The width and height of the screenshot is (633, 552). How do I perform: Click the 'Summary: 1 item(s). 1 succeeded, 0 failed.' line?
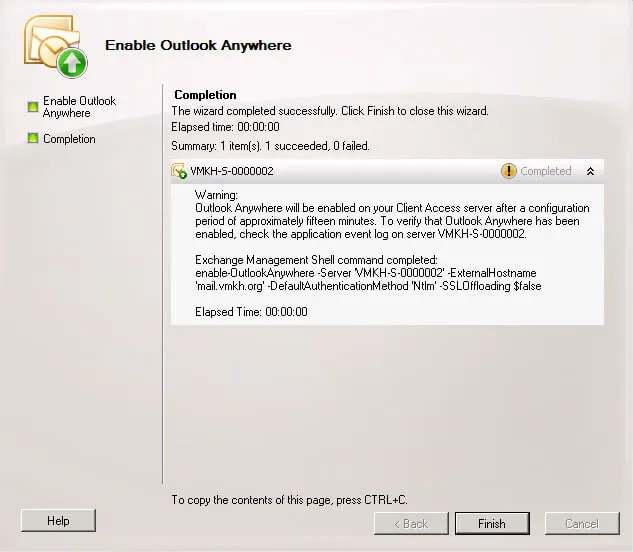[x=270, y=146]
